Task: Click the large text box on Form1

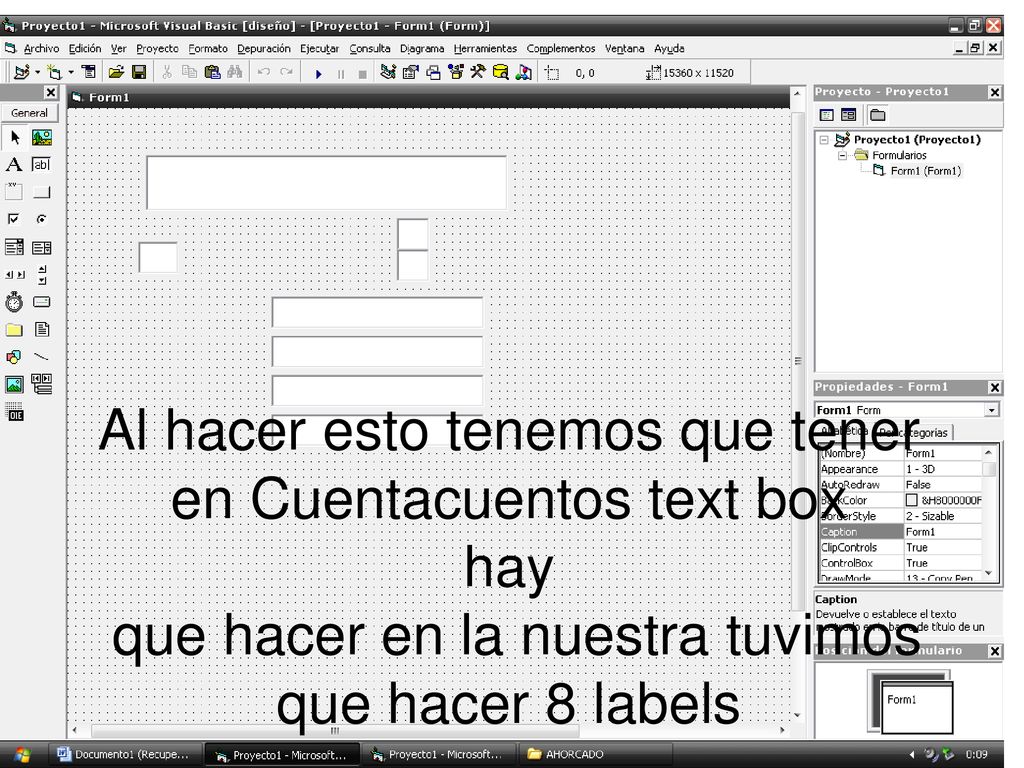Action: click(x=327, y=182)
